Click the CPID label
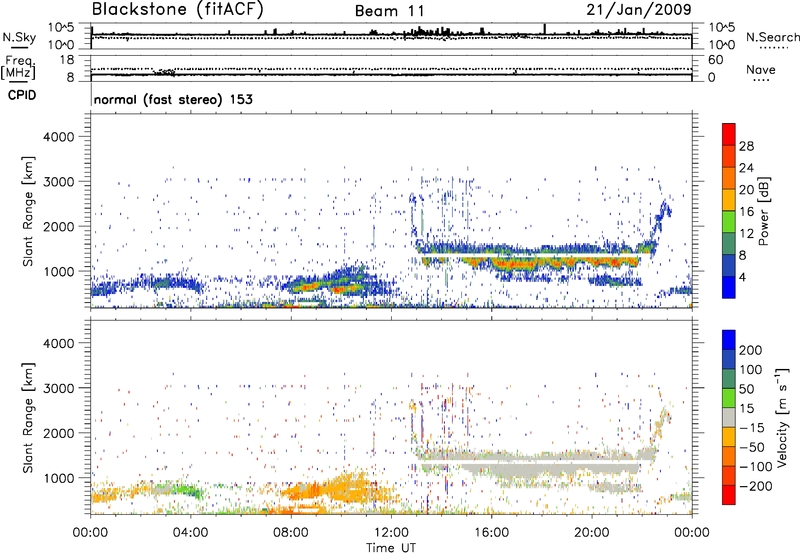The height and width of the screenshot is (554, 800). pyautogui.click(x=22, y=95)
